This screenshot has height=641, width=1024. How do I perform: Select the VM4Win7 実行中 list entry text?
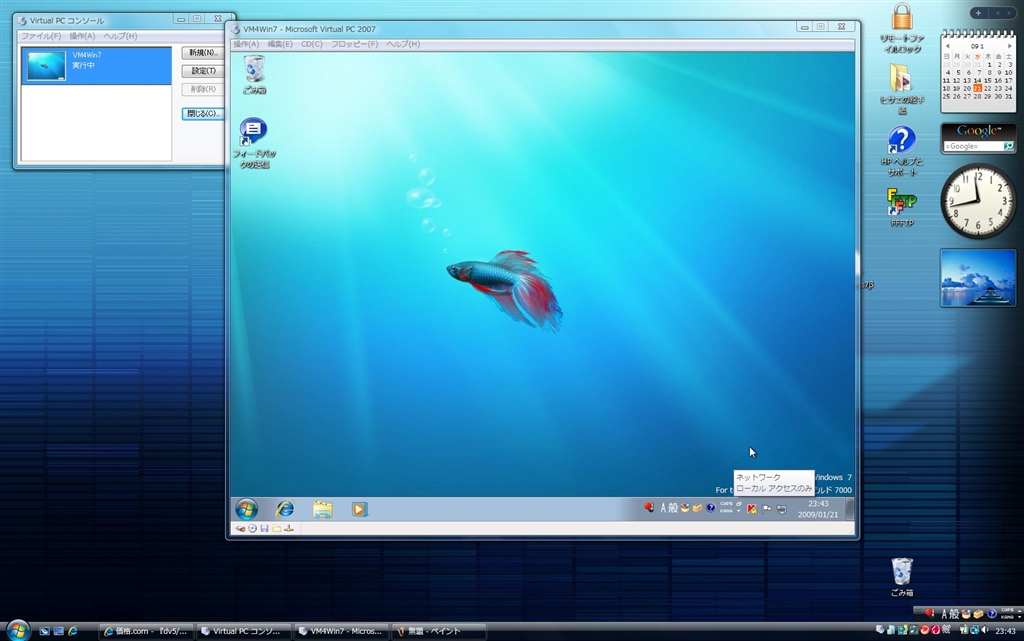(86, 60)
